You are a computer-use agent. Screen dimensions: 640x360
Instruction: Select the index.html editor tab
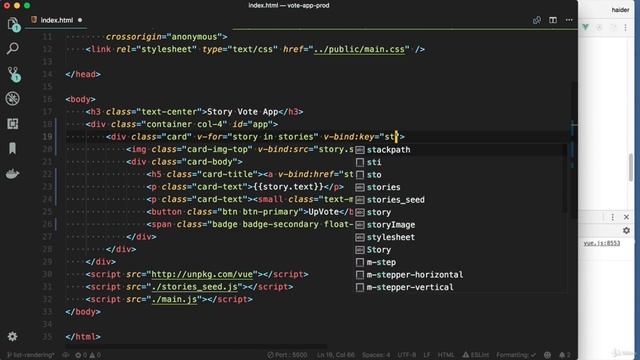[56, 20]
